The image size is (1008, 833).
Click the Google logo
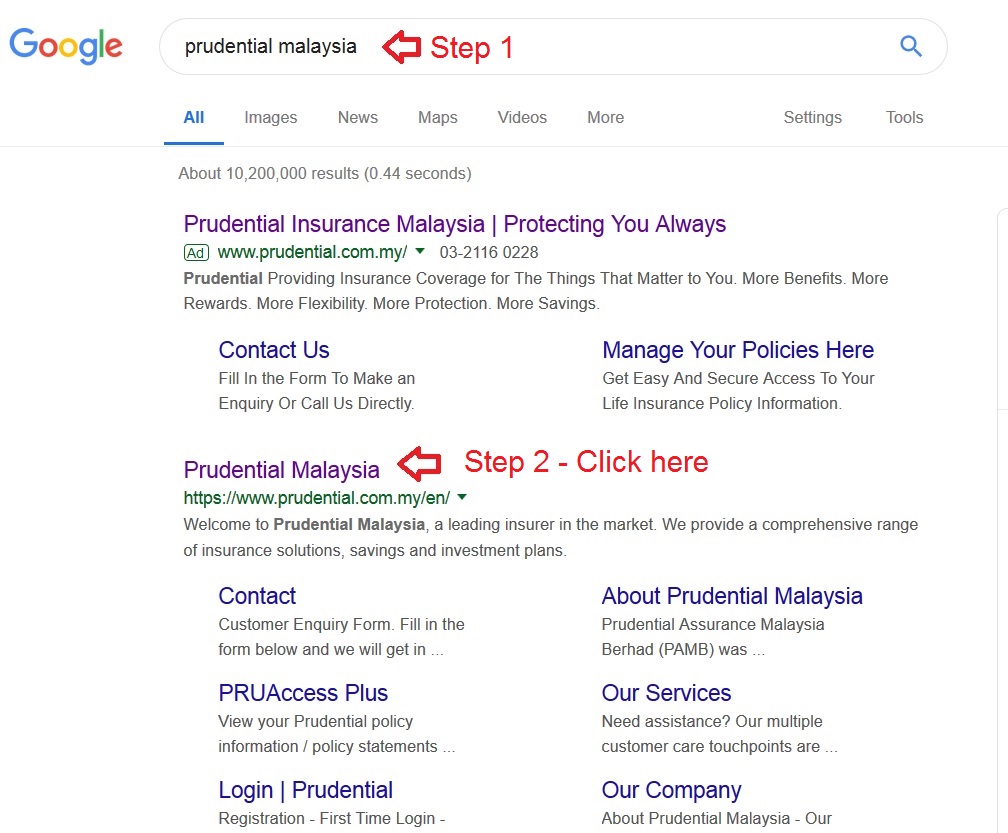[x=66, y=46]
